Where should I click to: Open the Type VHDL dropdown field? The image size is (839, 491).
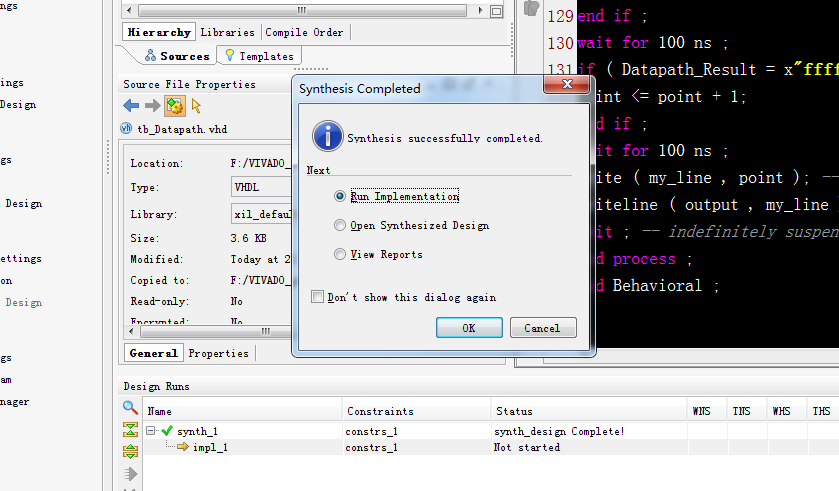(x=260, y=188)
